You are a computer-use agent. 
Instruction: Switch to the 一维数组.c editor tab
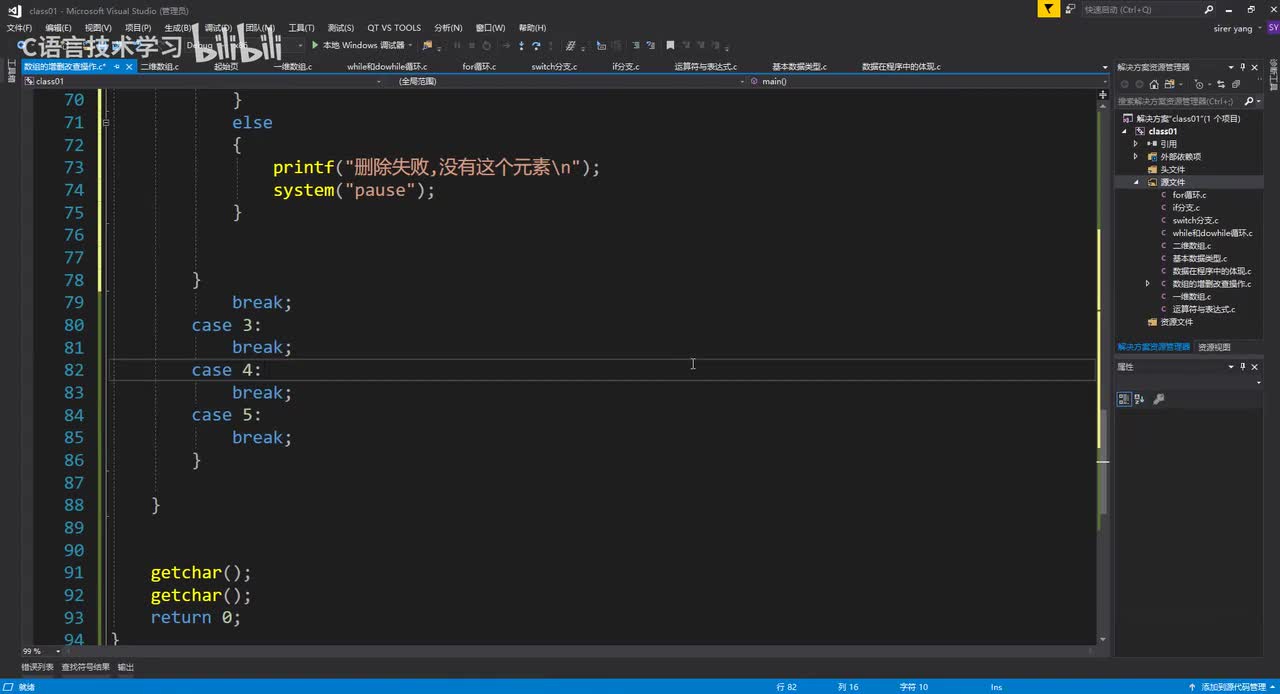coord(293,67)
